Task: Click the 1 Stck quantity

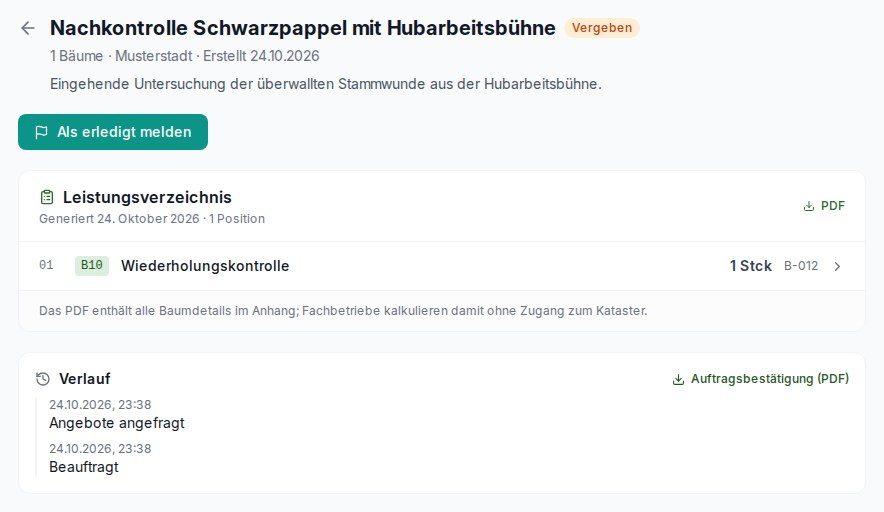Action: point(750,266)
